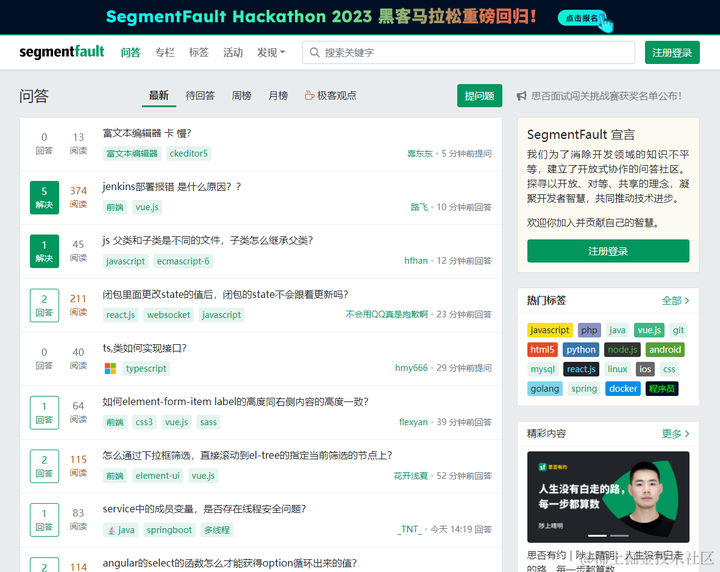This screenshot has width=720, height=572.
Task: Open question 怎么通过下拉框筛选 el-tree
Action: 248,455
